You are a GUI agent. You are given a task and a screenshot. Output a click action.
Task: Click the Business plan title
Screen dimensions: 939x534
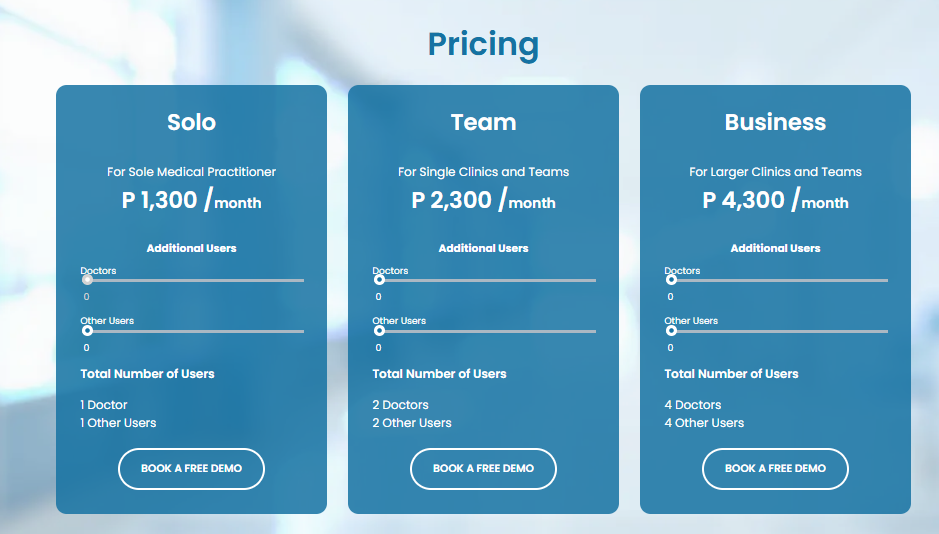(775, 122)
